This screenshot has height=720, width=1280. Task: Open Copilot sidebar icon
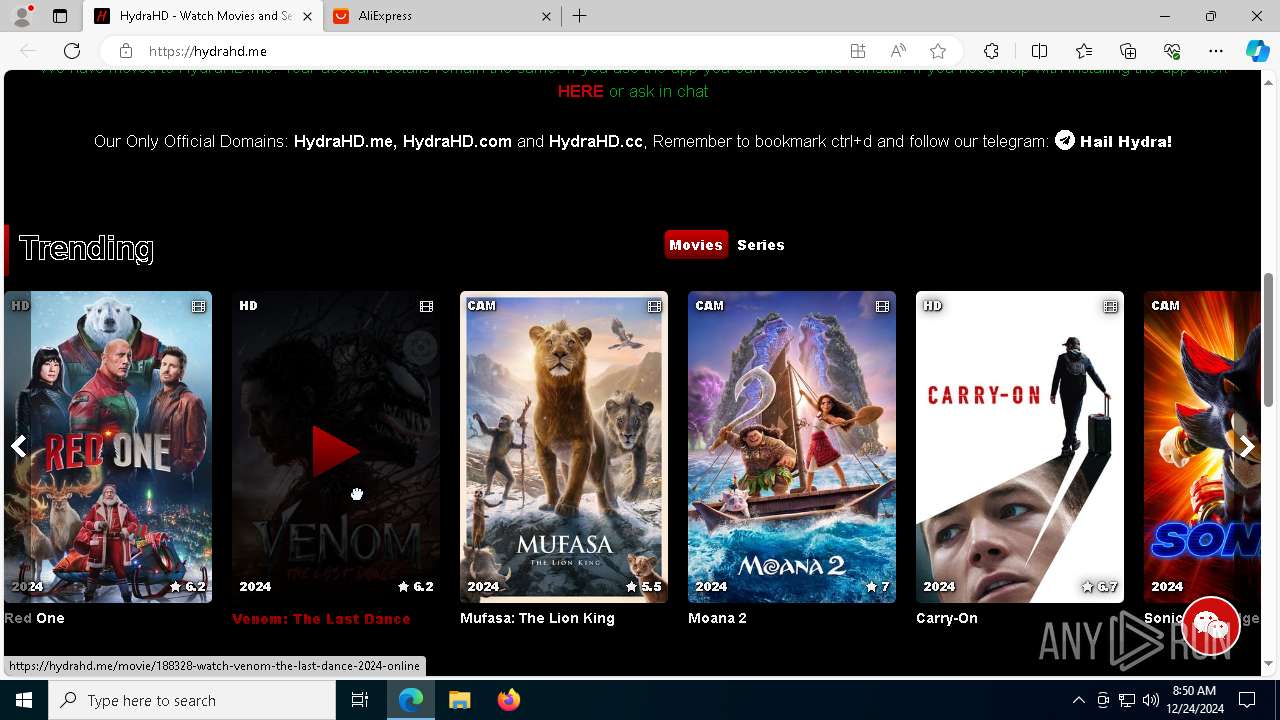pos(1257,51)
